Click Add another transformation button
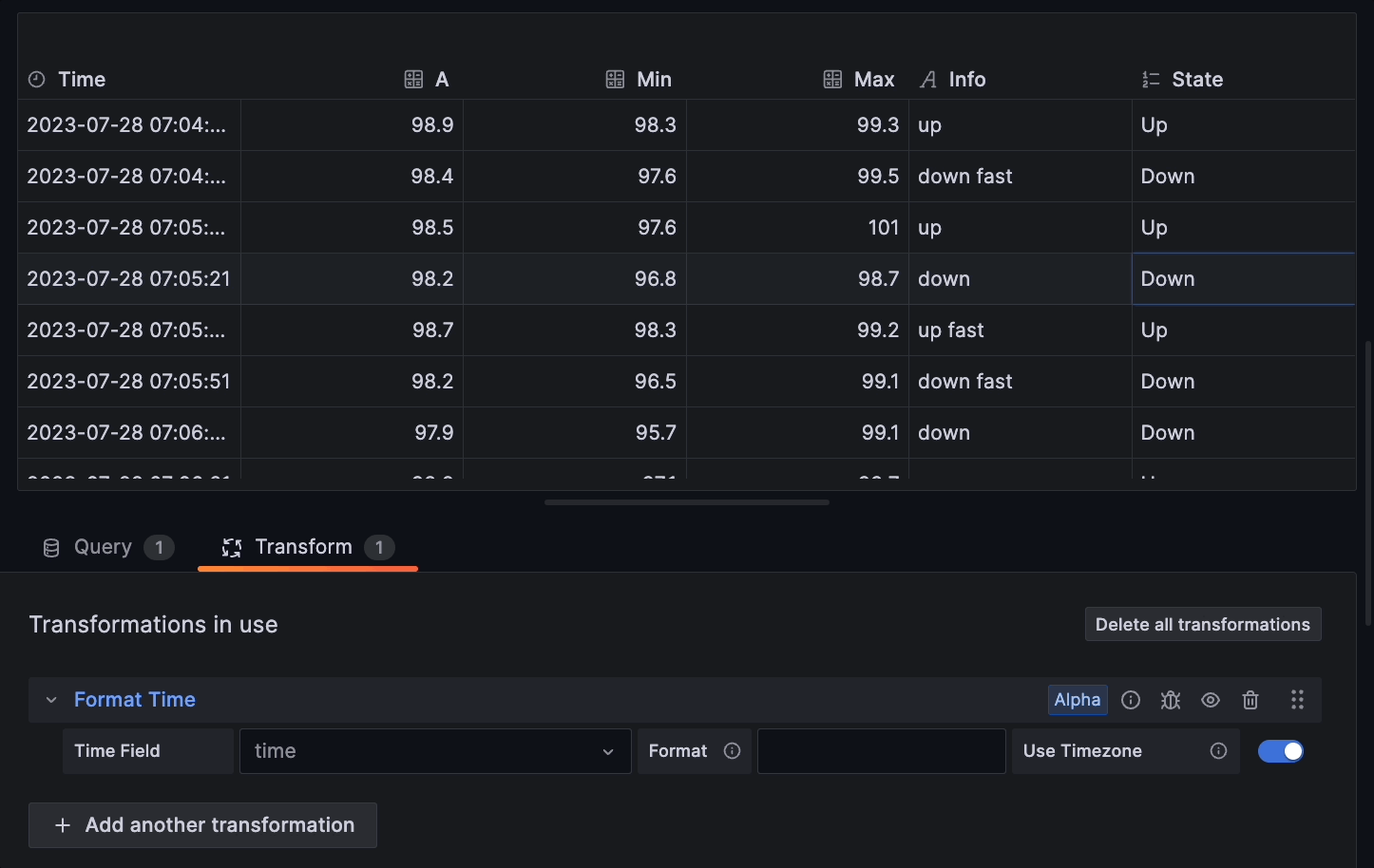1374x868 pixels. tap(202, 825)
